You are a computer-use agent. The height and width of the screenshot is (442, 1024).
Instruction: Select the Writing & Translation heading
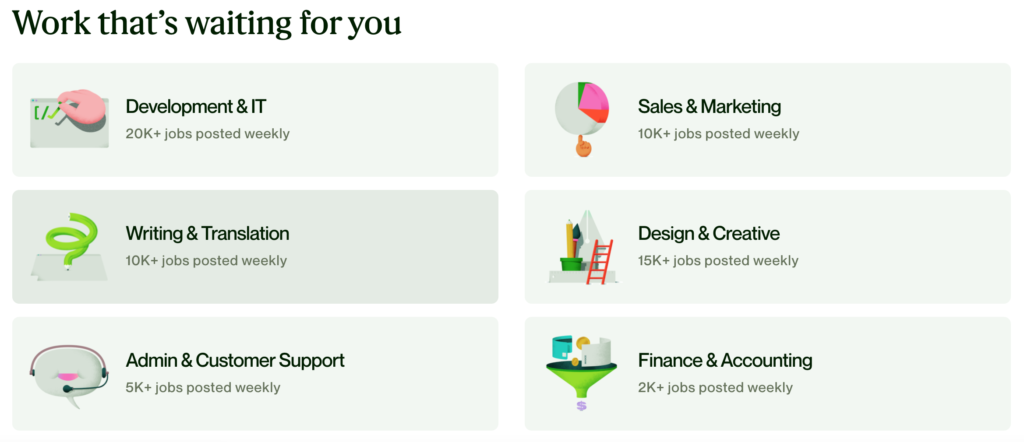click(x=207, y=234)
